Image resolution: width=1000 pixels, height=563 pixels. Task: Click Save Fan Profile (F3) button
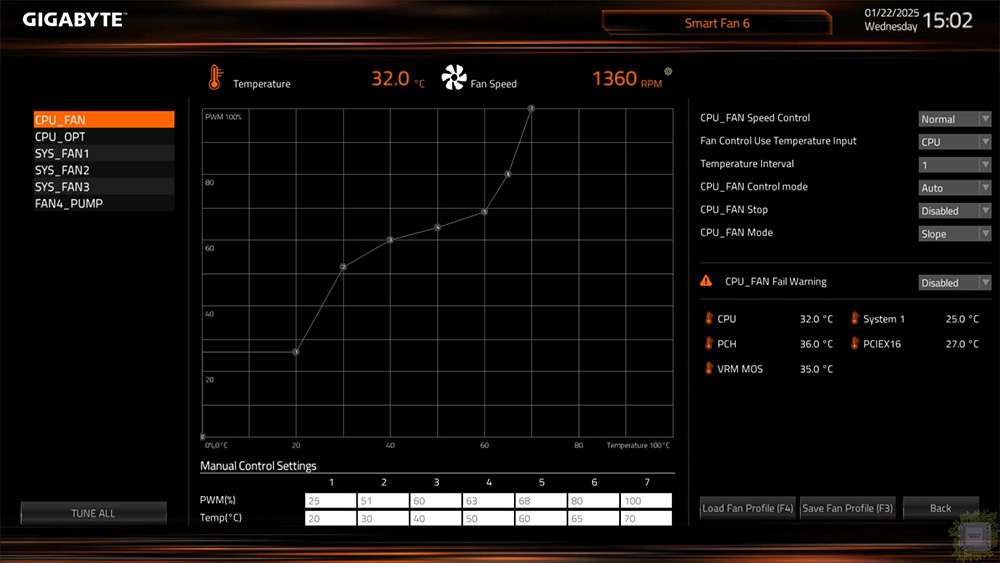848,508
